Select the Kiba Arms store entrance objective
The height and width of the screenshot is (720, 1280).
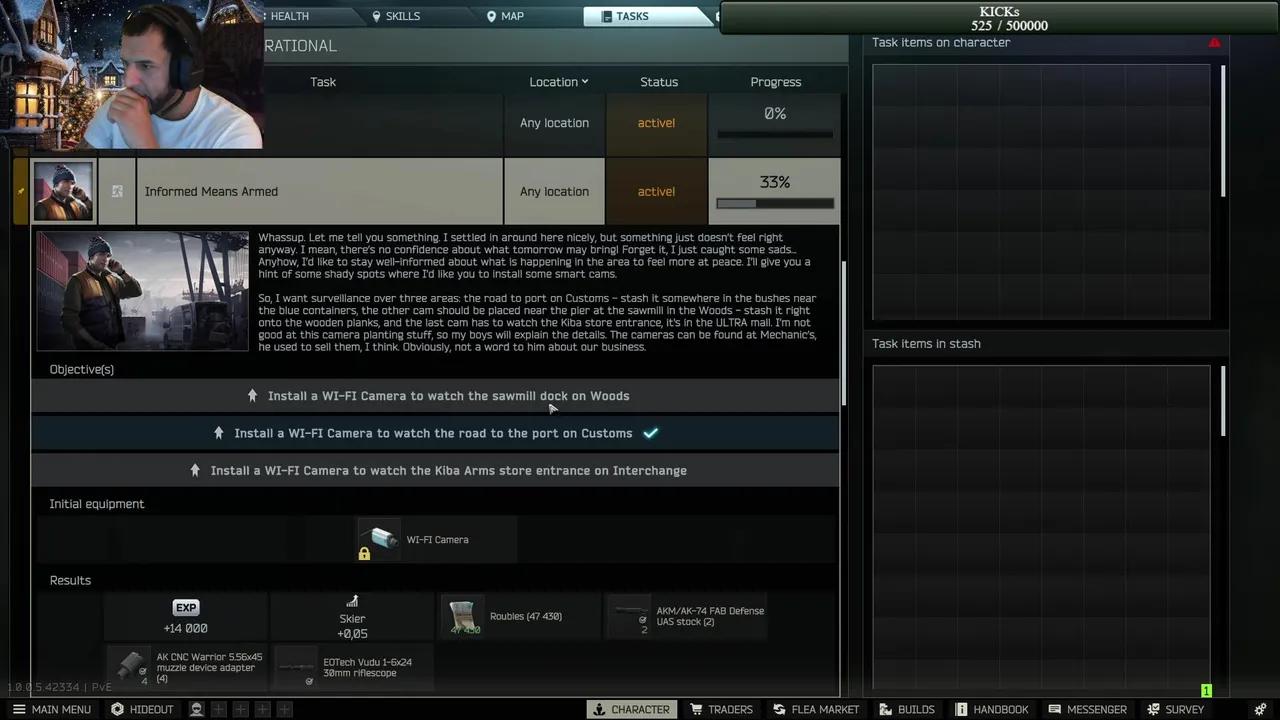point(436,470)
